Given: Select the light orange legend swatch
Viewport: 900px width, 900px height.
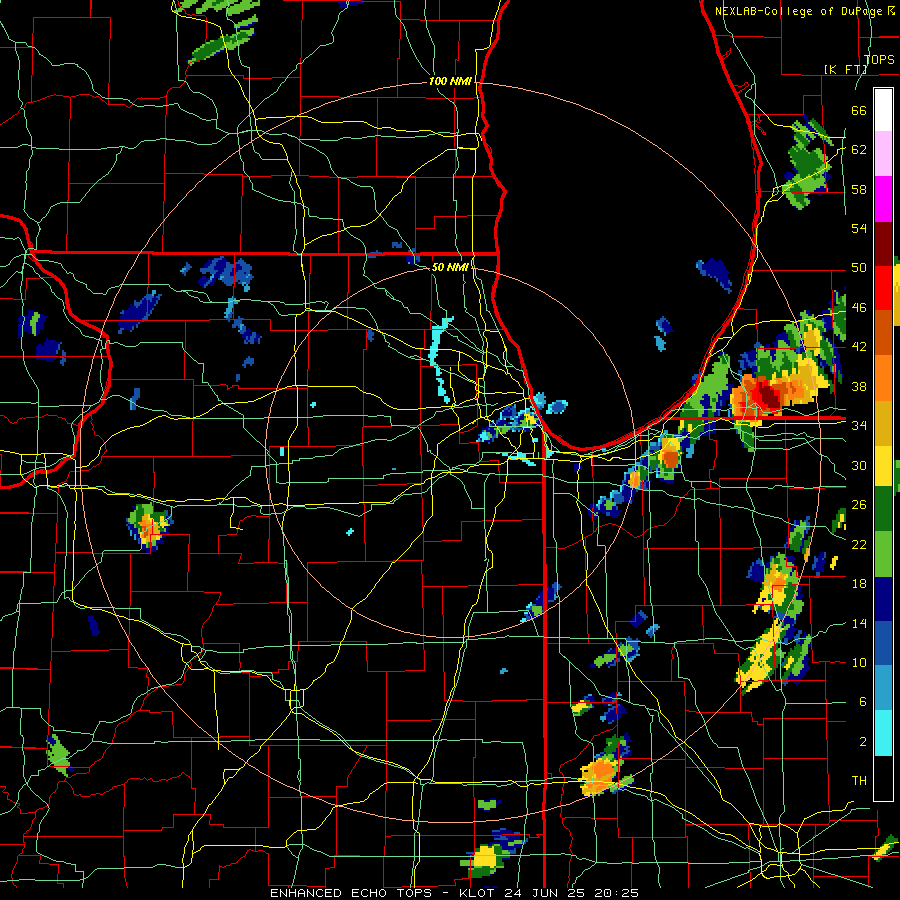Looking at the screenshot, I should tap(883, 378).
